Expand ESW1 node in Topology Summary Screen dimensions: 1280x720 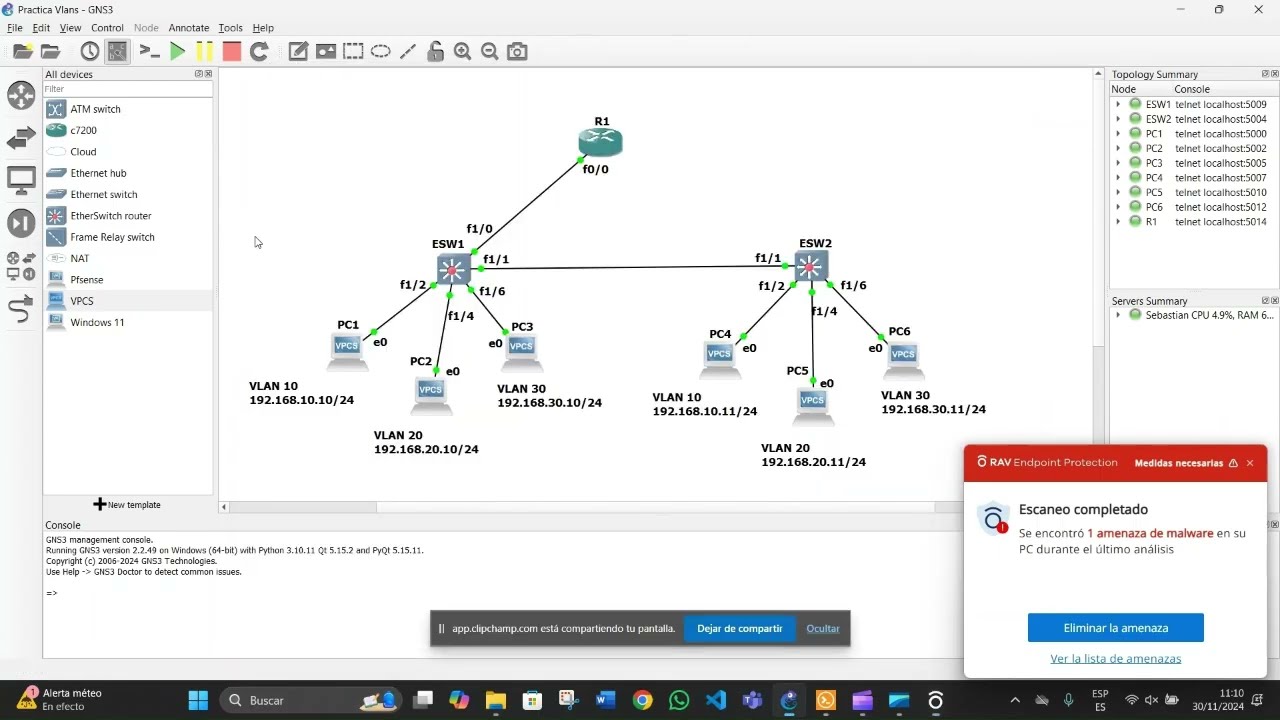click(x=1118, y=104)
